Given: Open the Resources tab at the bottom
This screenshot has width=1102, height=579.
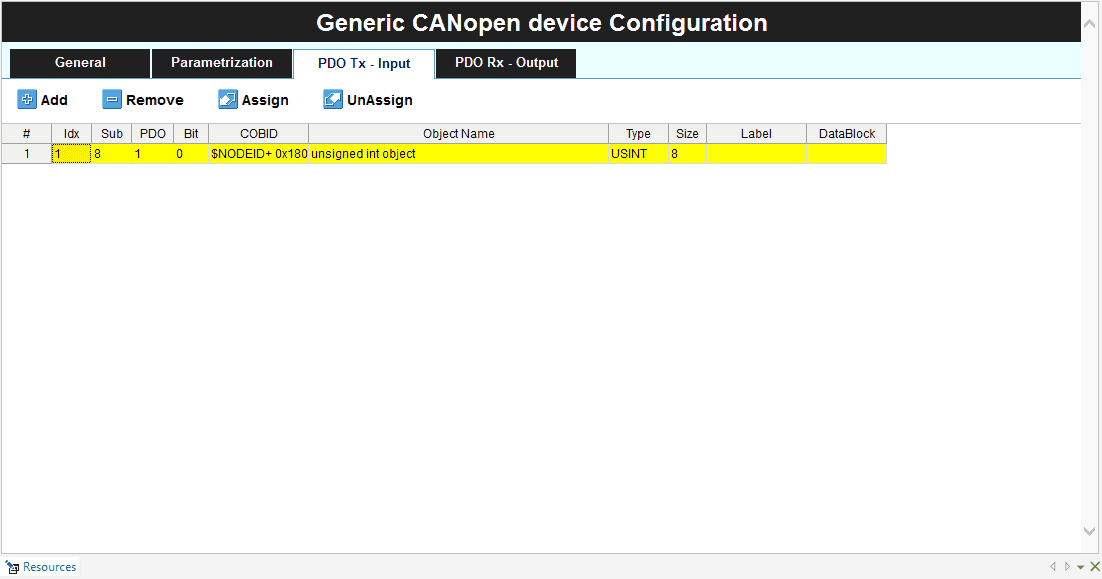Looking at the screenshot, I should 41,567.
